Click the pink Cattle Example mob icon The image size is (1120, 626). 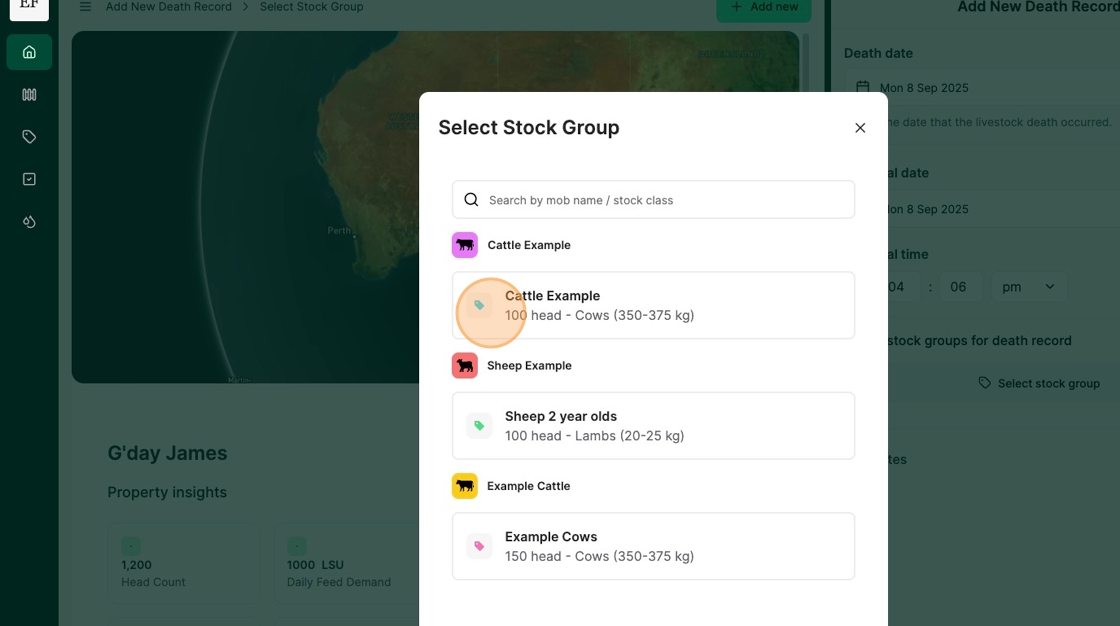(464, 245)
